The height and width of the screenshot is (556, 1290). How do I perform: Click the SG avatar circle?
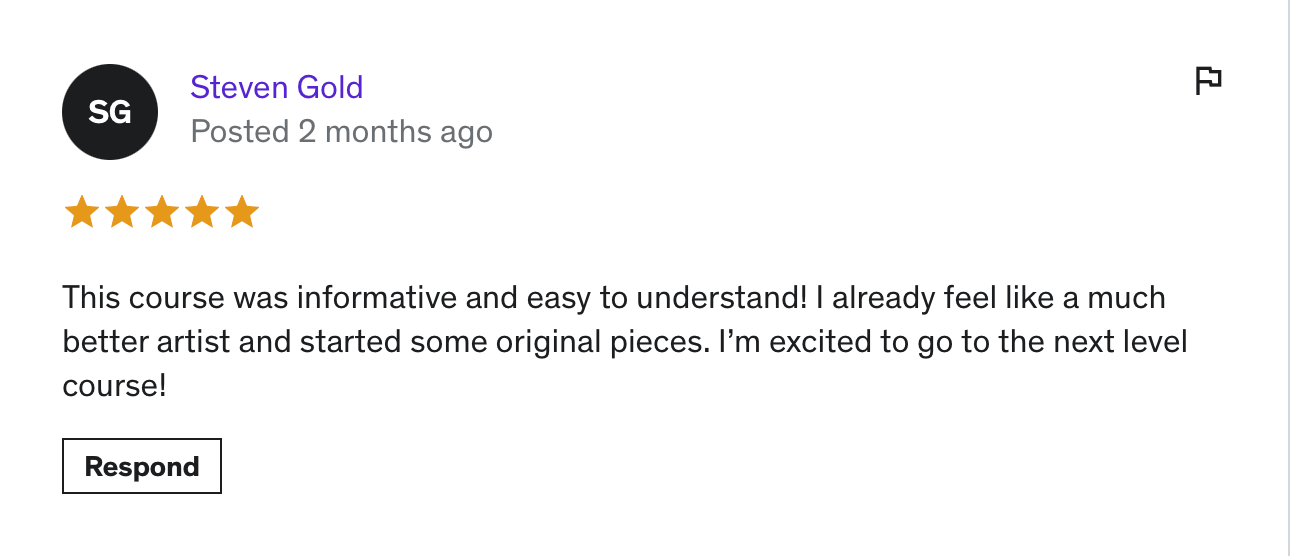(x=110, y=112)
